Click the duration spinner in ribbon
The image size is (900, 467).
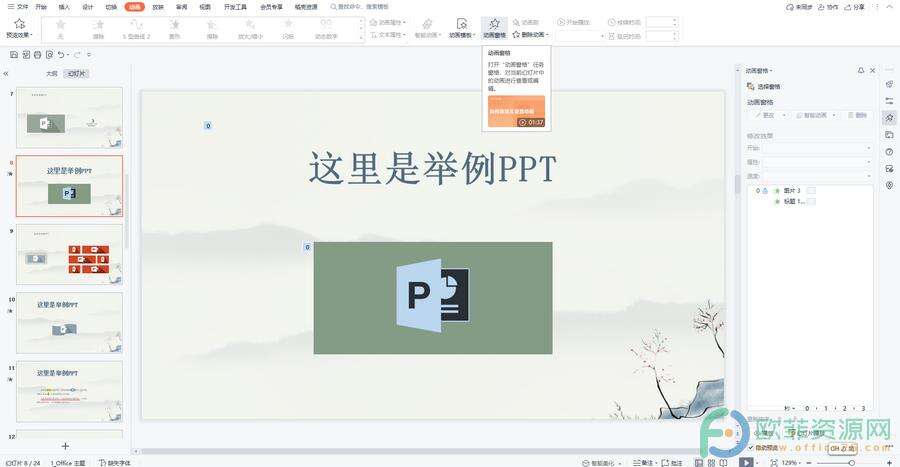pos(662,22)
